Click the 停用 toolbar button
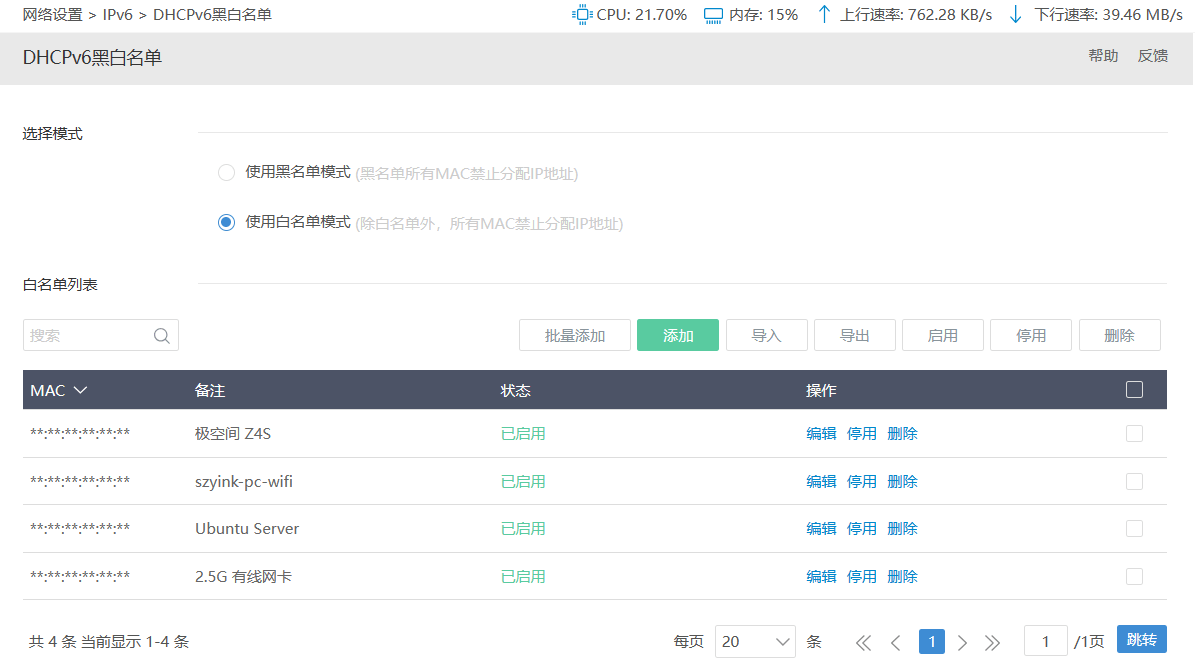The height and width of the screenshot is (666, 1195). (x=1030, y=335)
